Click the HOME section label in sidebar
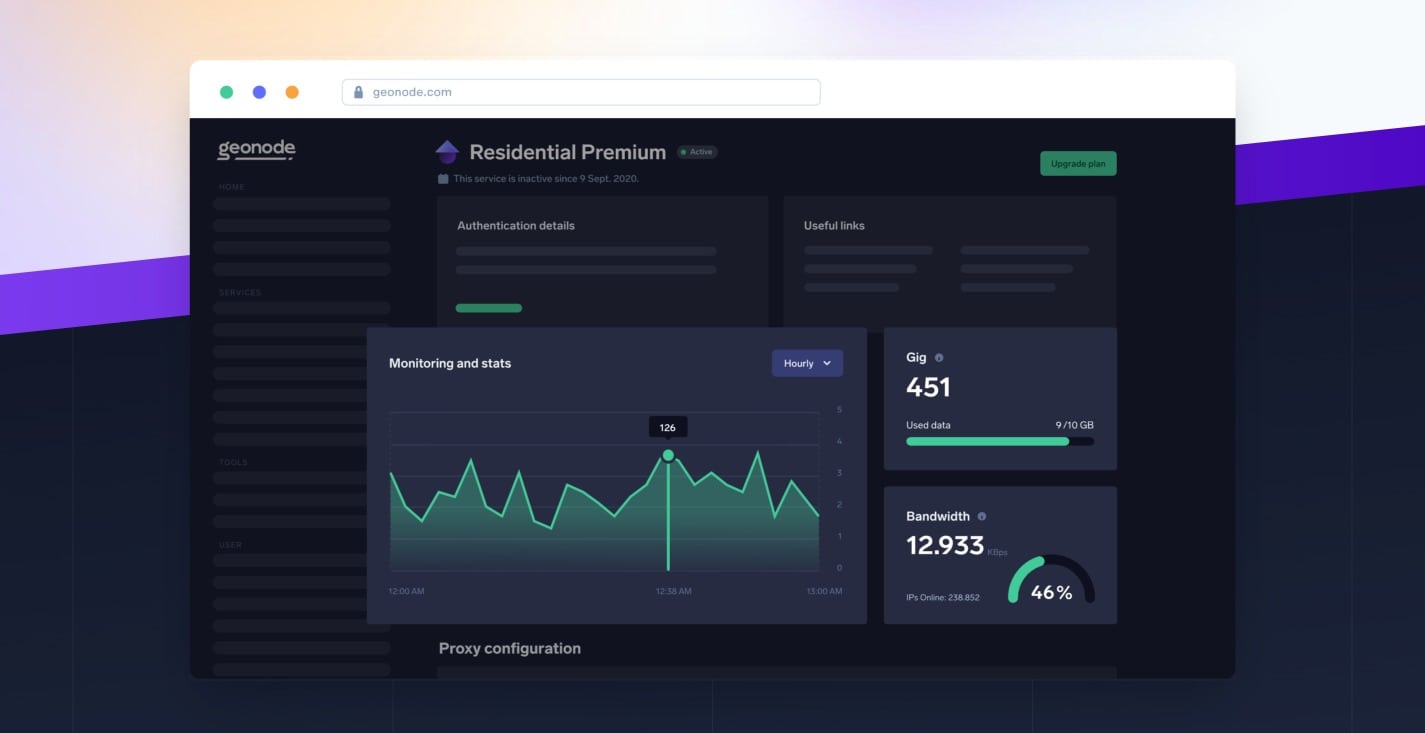Viewport: 1425px width, 733px height. pyautogui.click(x=231, y=187)
